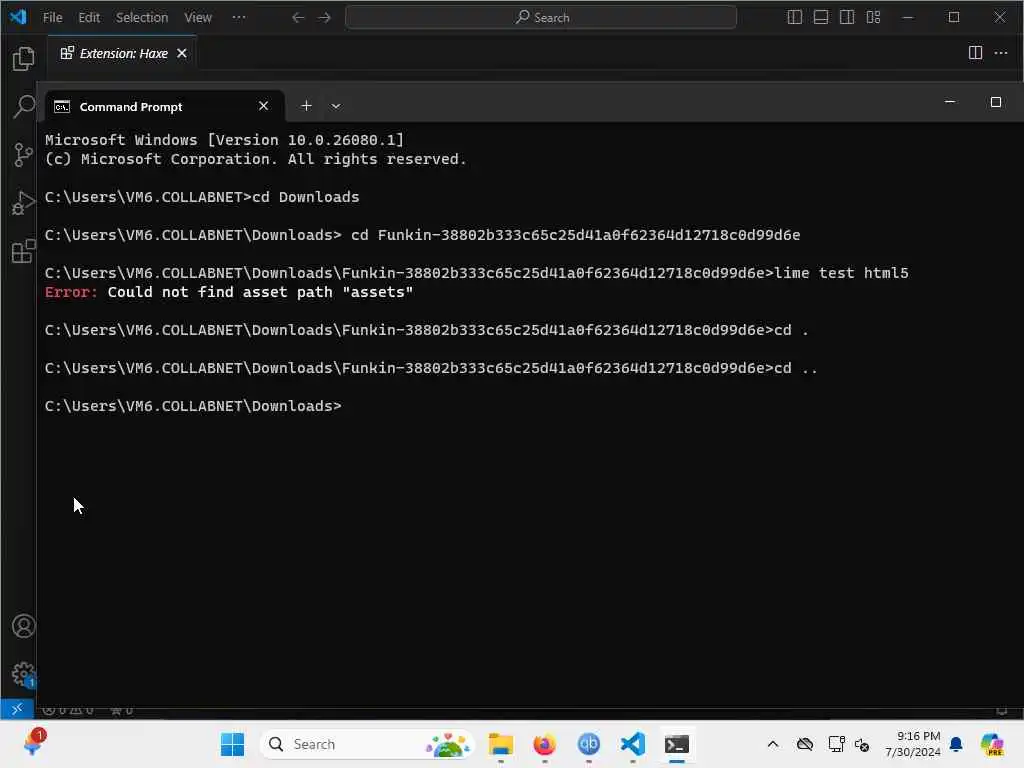Open Copilot preview from the taskbar

[992, 744]
